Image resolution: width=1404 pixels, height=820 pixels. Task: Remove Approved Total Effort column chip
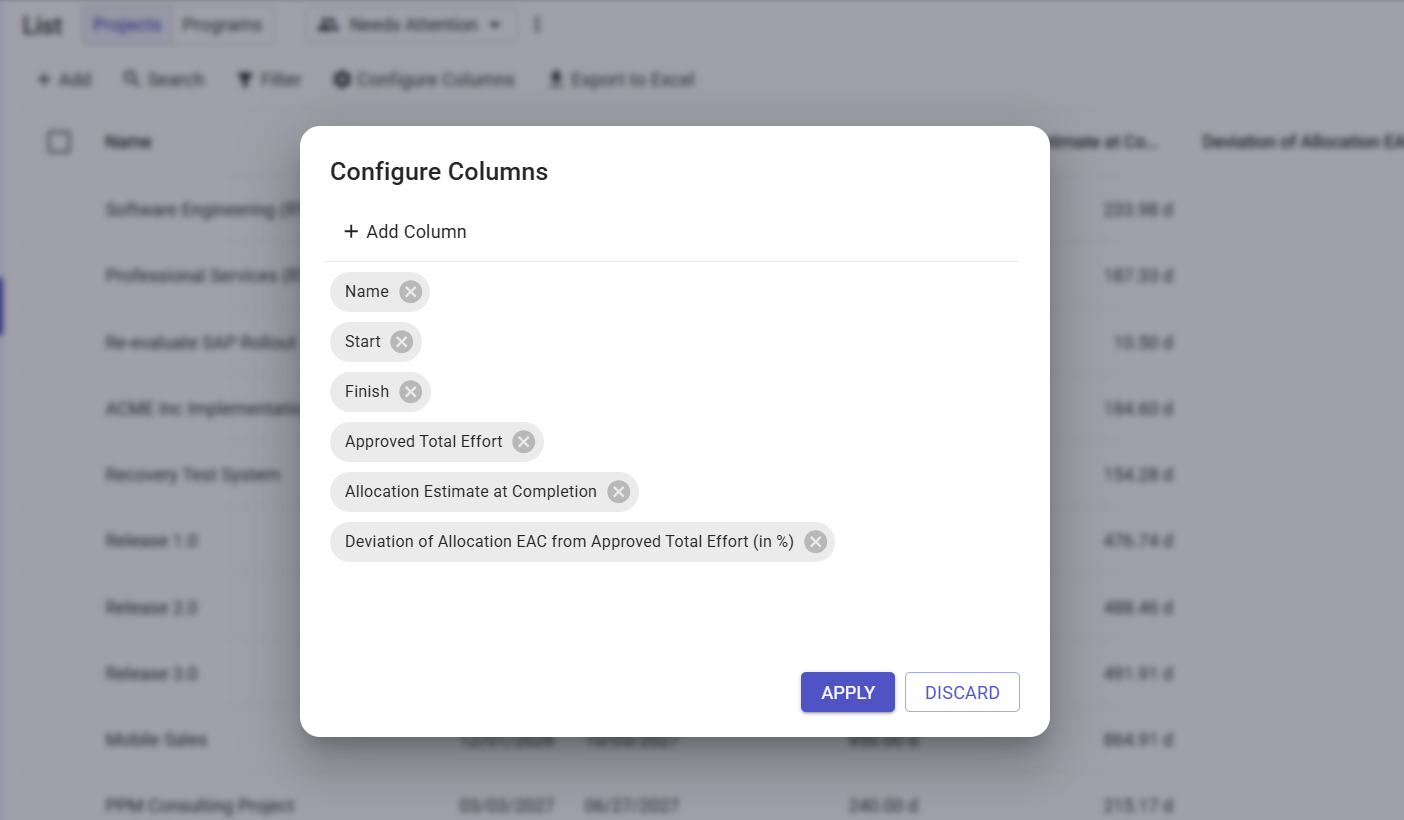point(523,442)
